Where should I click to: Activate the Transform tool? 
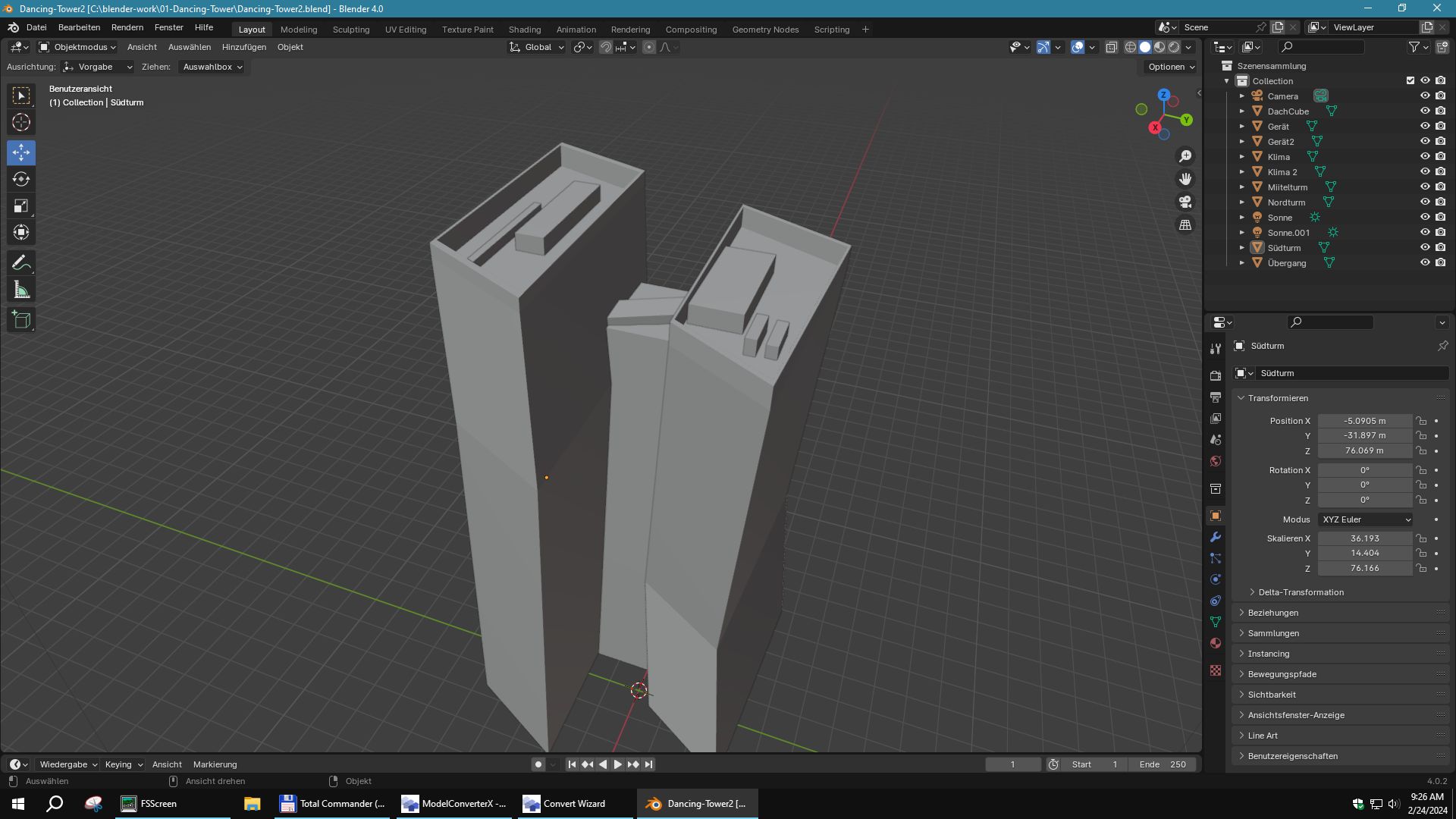[21, 232]
